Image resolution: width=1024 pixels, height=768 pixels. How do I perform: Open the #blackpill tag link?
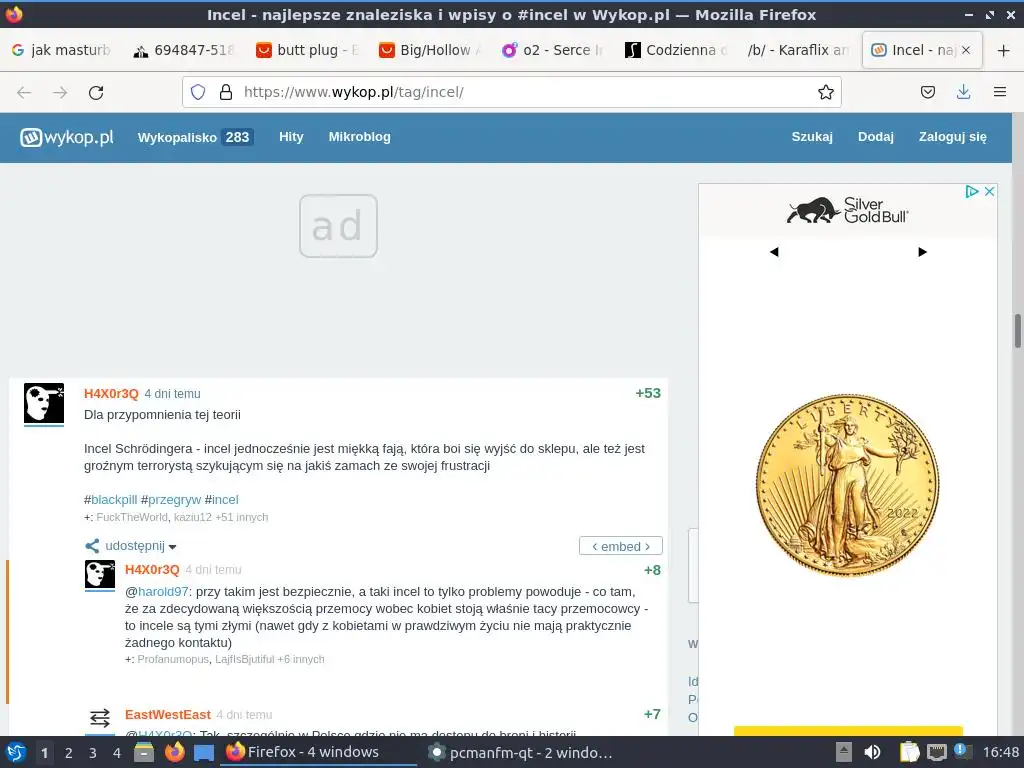[x=110, y=500]
